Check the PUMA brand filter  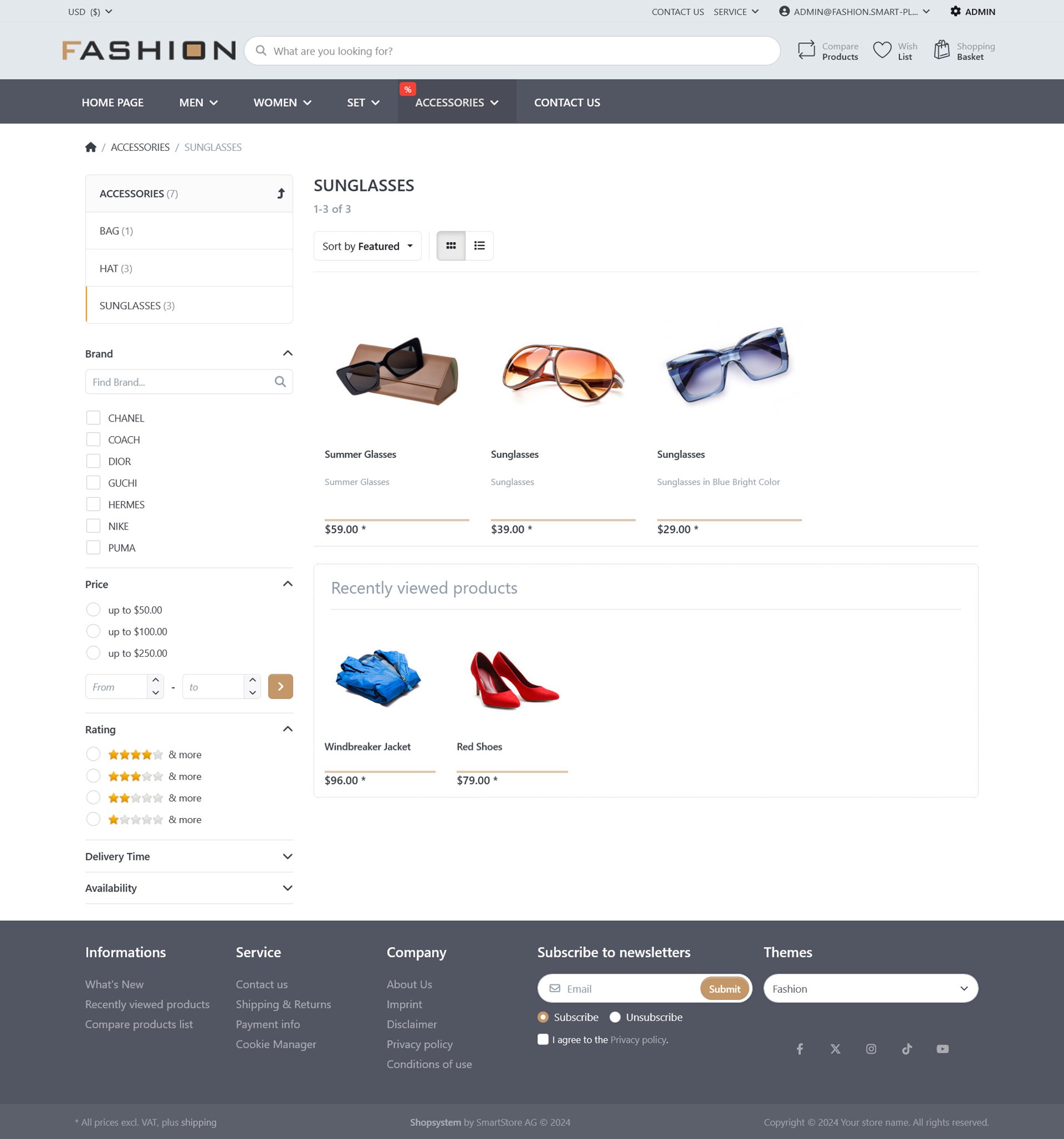pyautogui.click(x=93, y=548)
